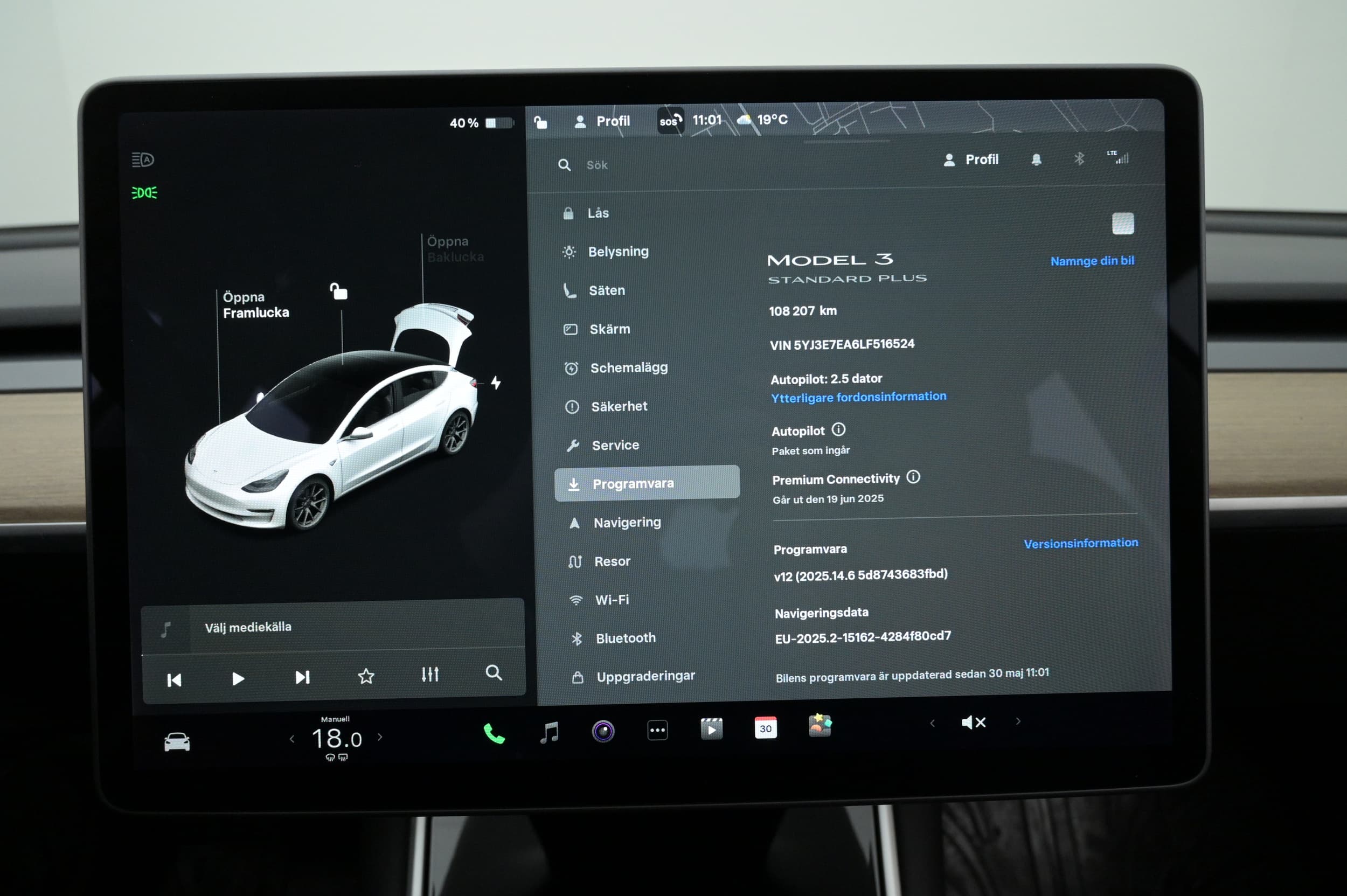Click the Namnge din bil link
This screenshot has width=1347, height=896.
pyautogui.click(x=1092, y=261)
